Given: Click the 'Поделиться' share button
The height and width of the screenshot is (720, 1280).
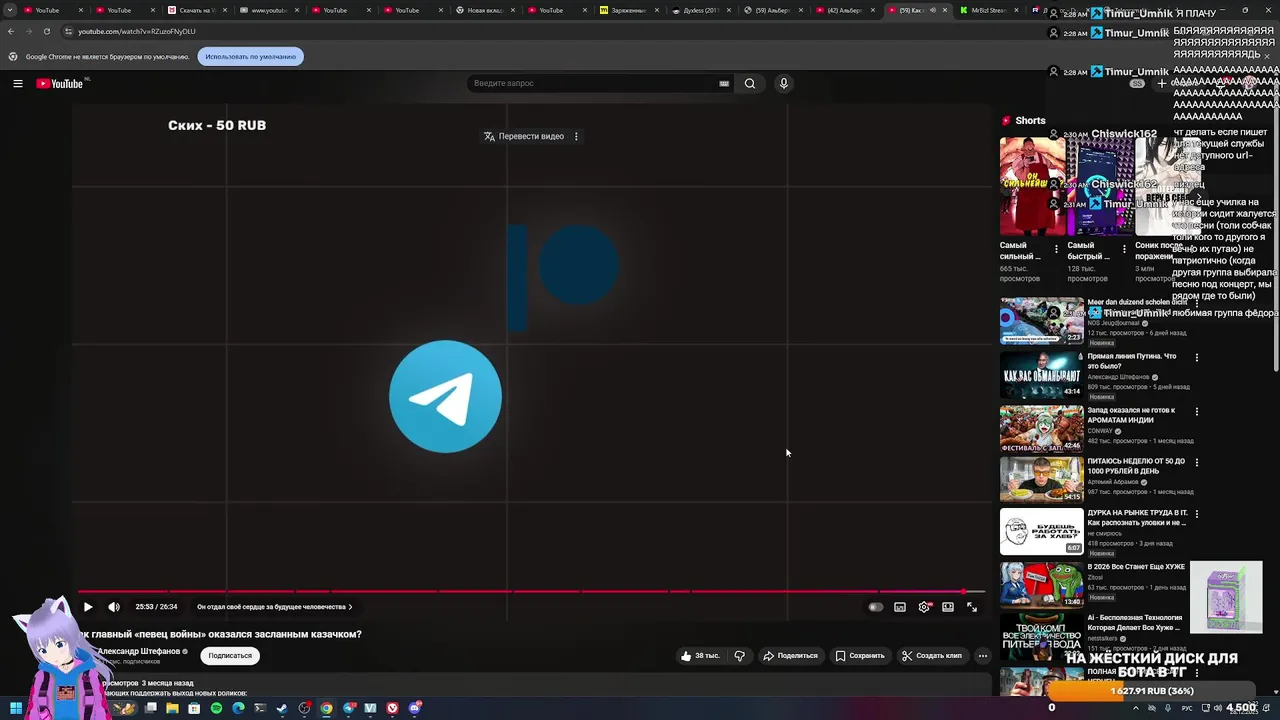Looking at the screenshot, I should pyautogui.click(x=790, y=656).
